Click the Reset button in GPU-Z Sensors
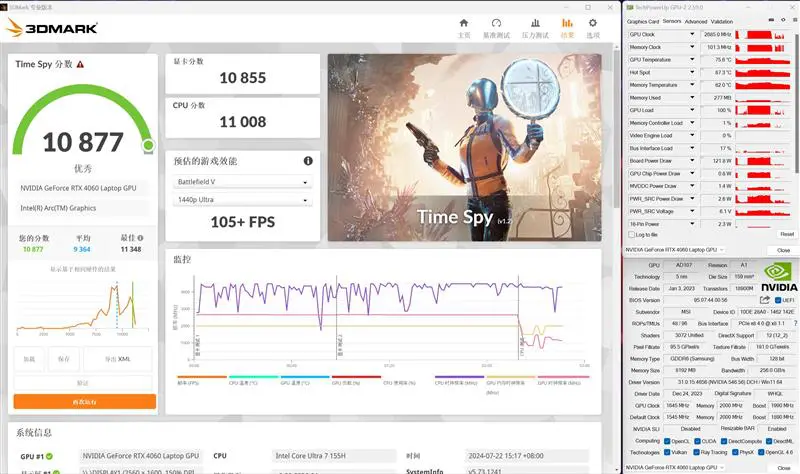The height and width of the screenshot is (474, 800). [787, 234]
